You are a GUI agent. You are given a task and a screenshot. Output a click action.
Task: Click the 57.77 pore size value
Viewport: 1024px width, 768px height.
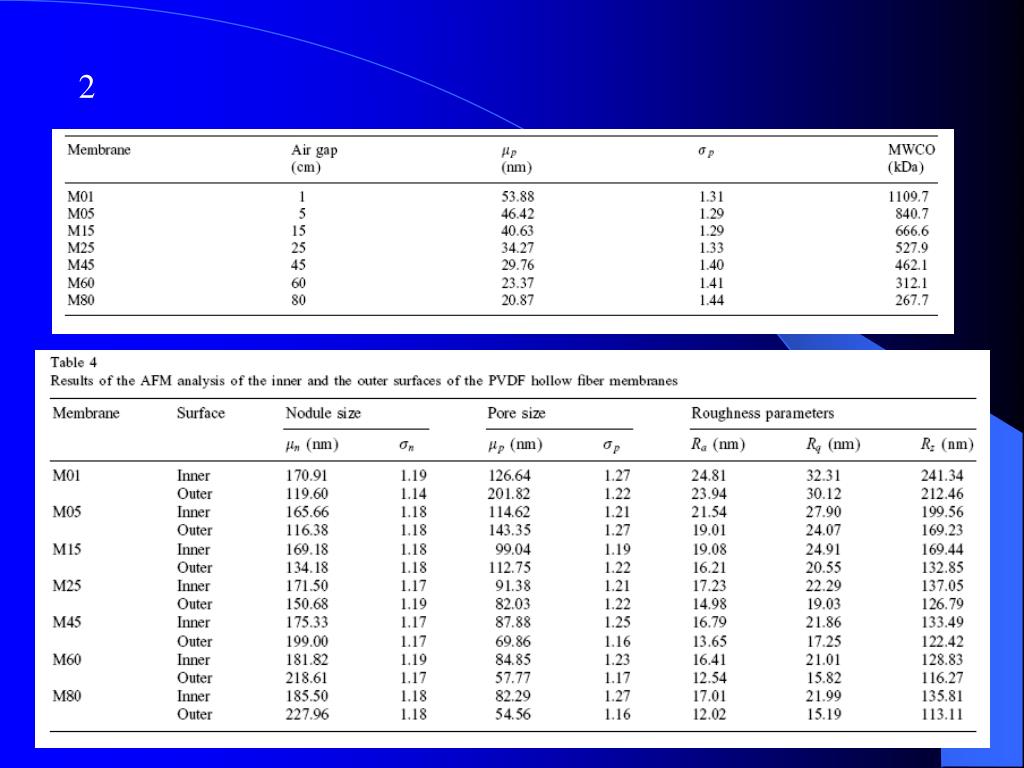513,679
